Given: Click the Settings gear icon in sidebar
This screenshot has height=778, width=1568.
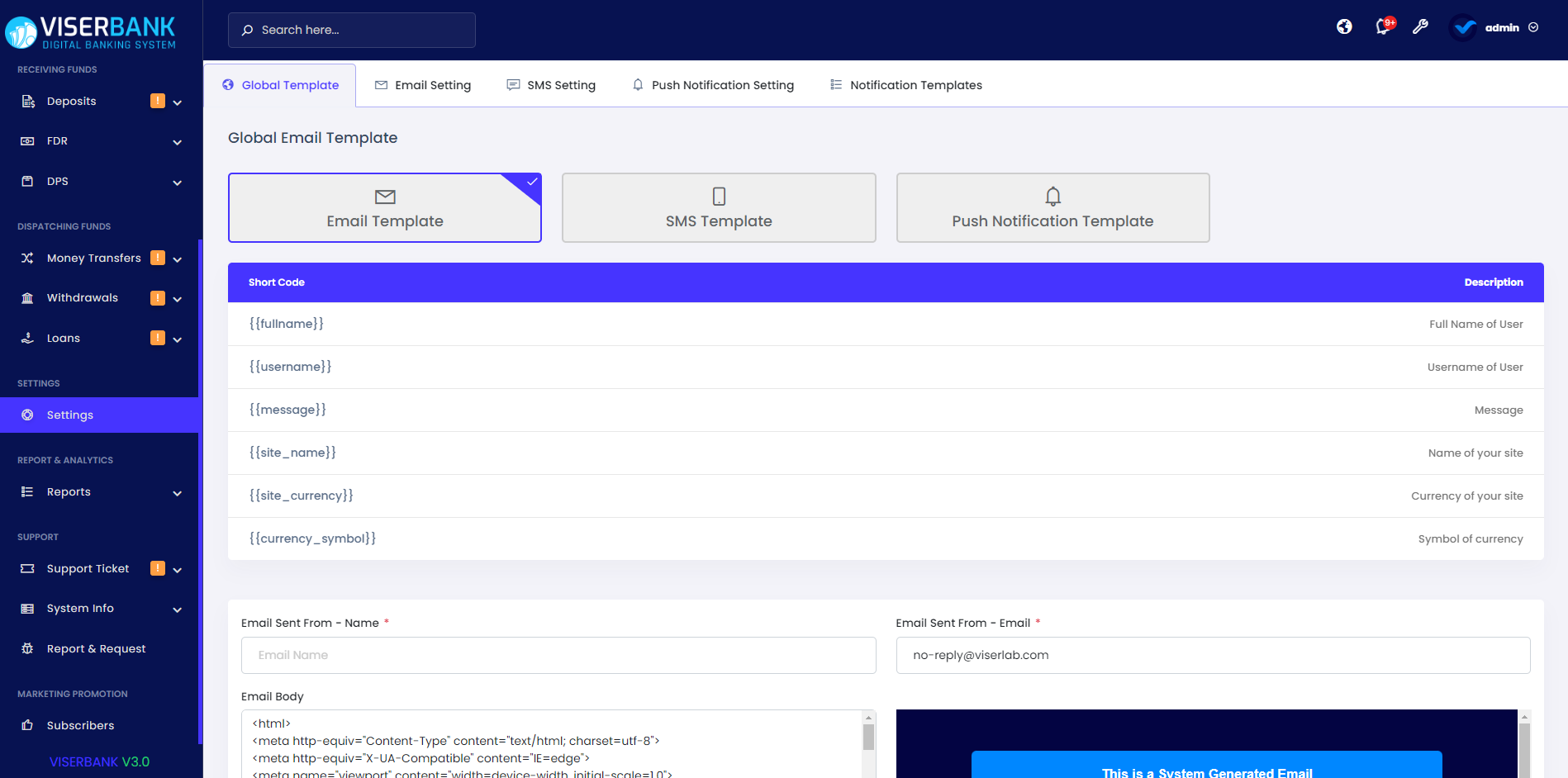Looking at the screenshot, I should click(x=27, y=415).
